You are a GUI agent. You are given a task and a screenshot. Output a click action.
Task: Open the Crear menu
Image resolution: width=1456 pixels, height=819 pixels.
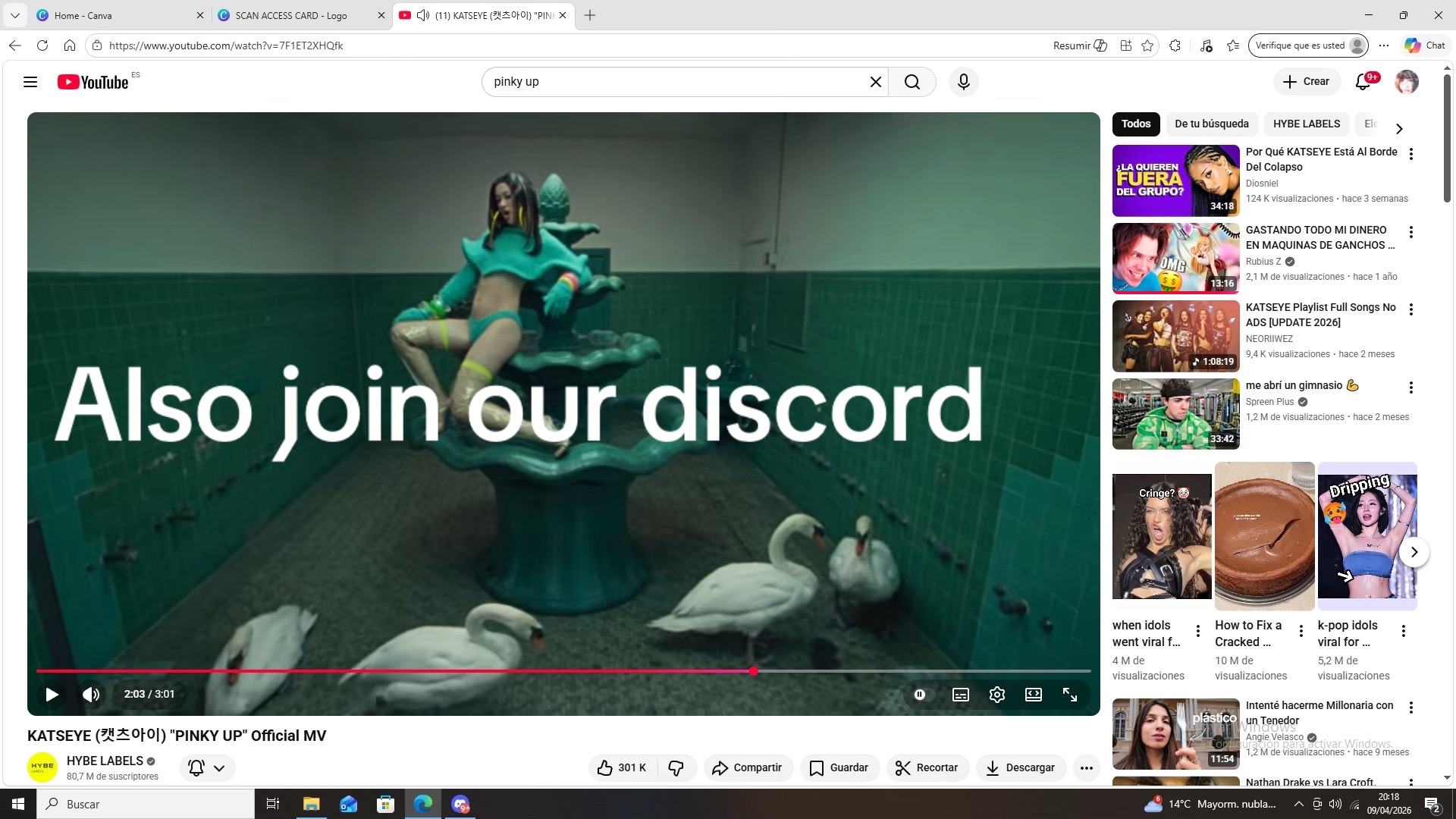tap(1306, 82)
